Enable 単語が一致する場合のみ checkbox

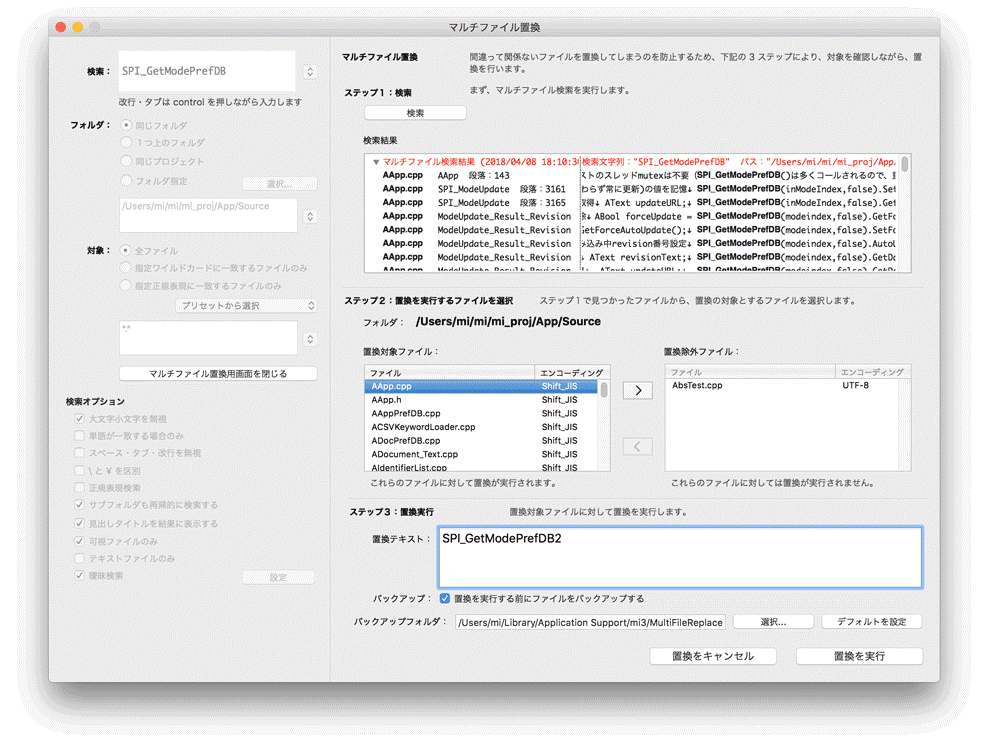(x=80, y=436)
